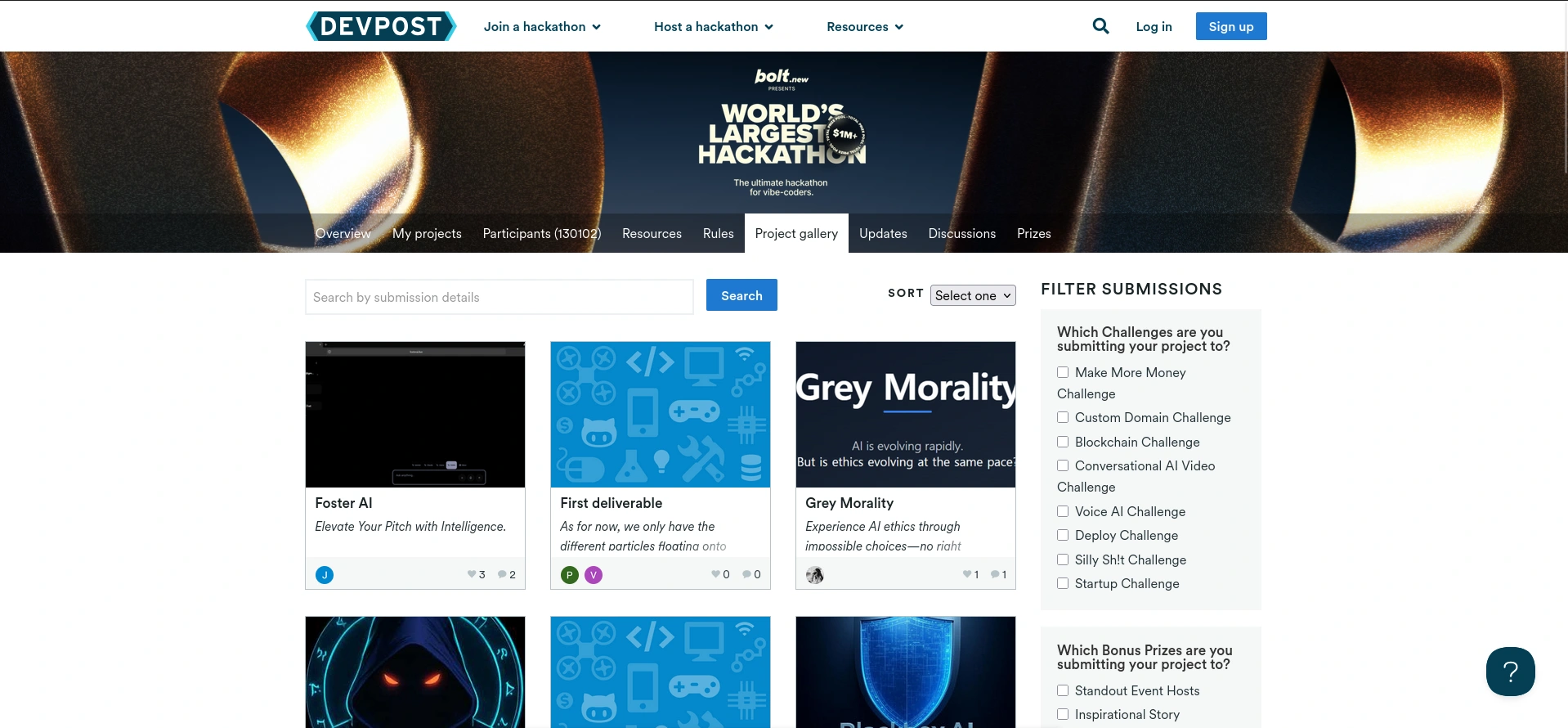This screenshot has width=1568, height=728.
Task: Click the heart likes icon on Foster AI
Action: [472, 574]
